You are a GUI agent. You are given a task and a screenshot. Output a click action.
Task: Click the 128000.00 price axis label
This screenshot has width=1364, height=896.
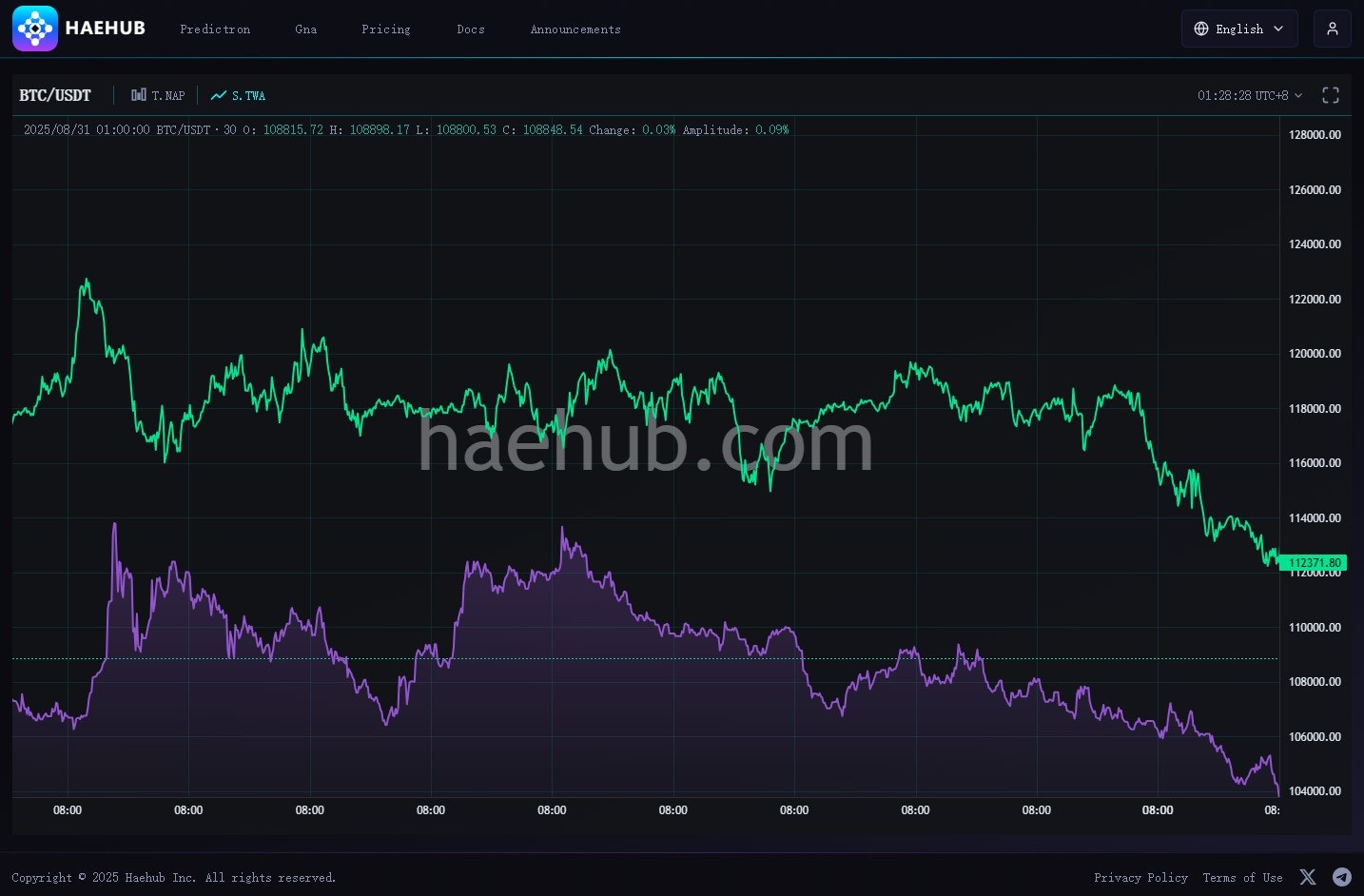(1315, 135)
